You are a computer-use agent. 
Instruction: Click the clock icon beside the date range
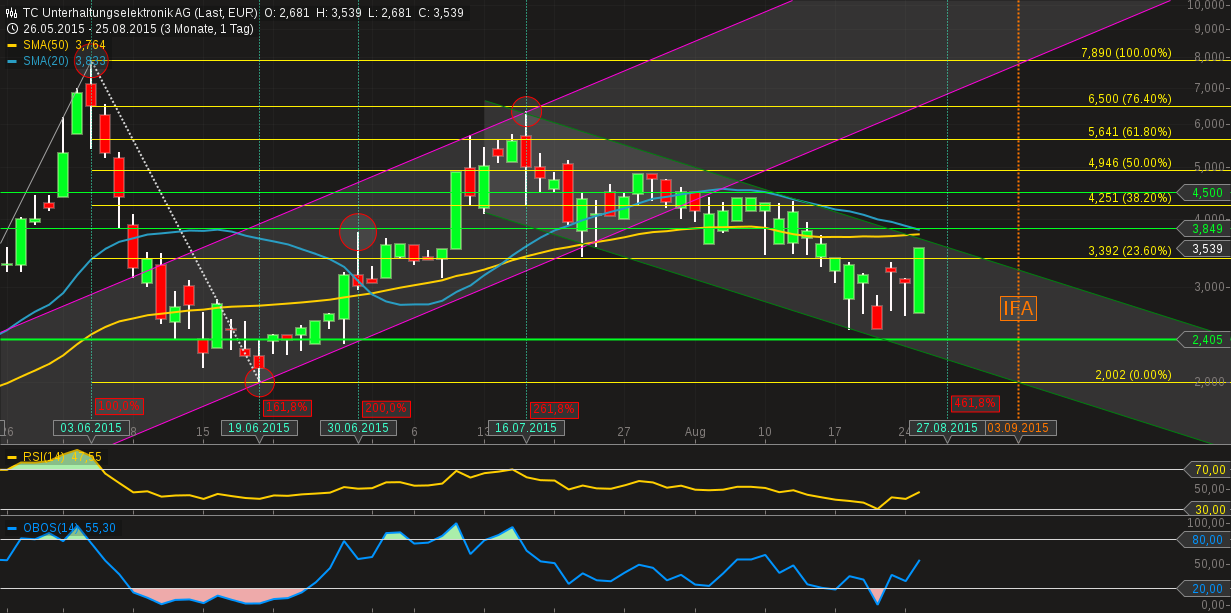[x=11, y=29]
